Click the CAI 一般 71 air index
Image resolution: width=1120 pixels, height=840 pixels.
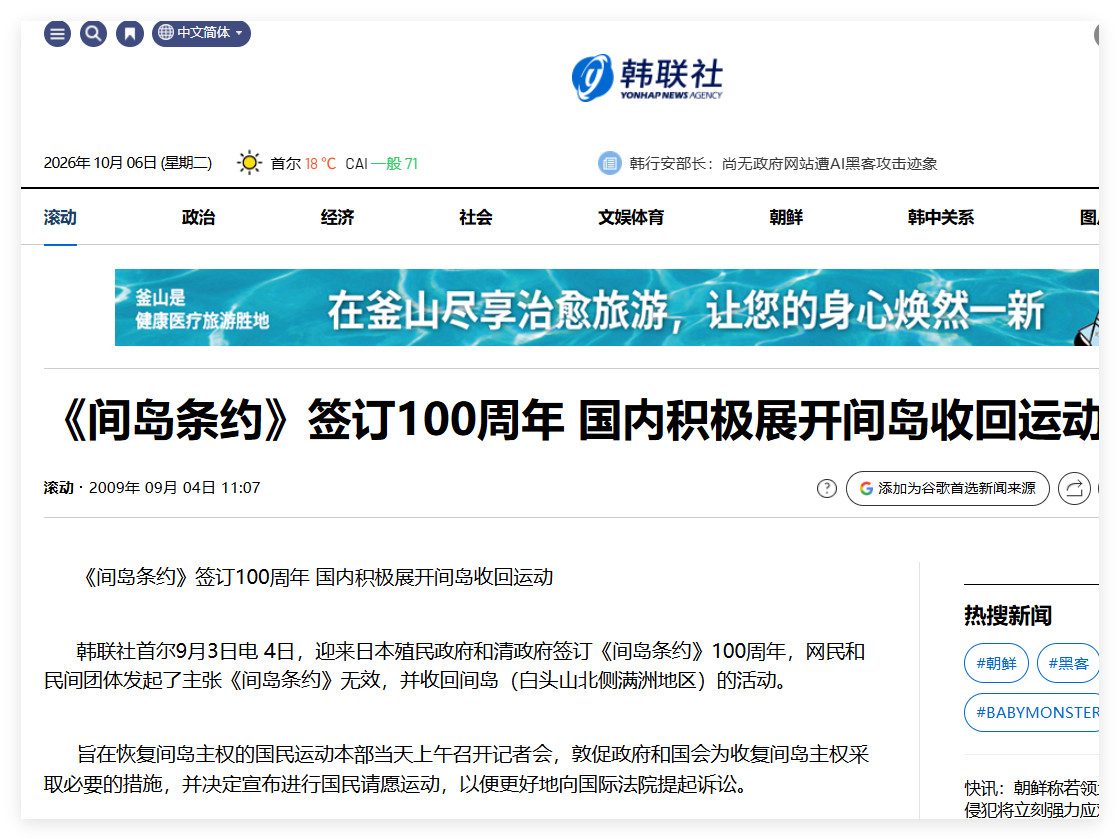click(x=381, y=164)
